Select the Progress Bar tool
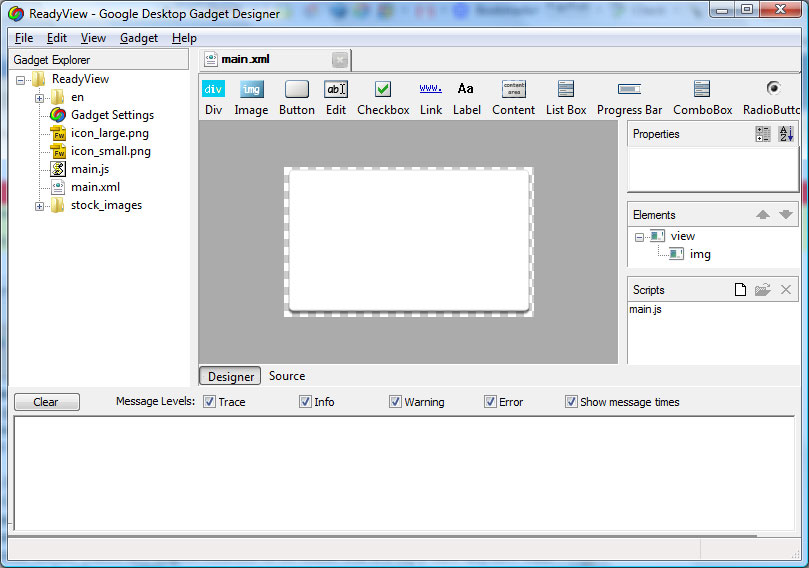This screenshot has height=568, width=809. (629, 98)
